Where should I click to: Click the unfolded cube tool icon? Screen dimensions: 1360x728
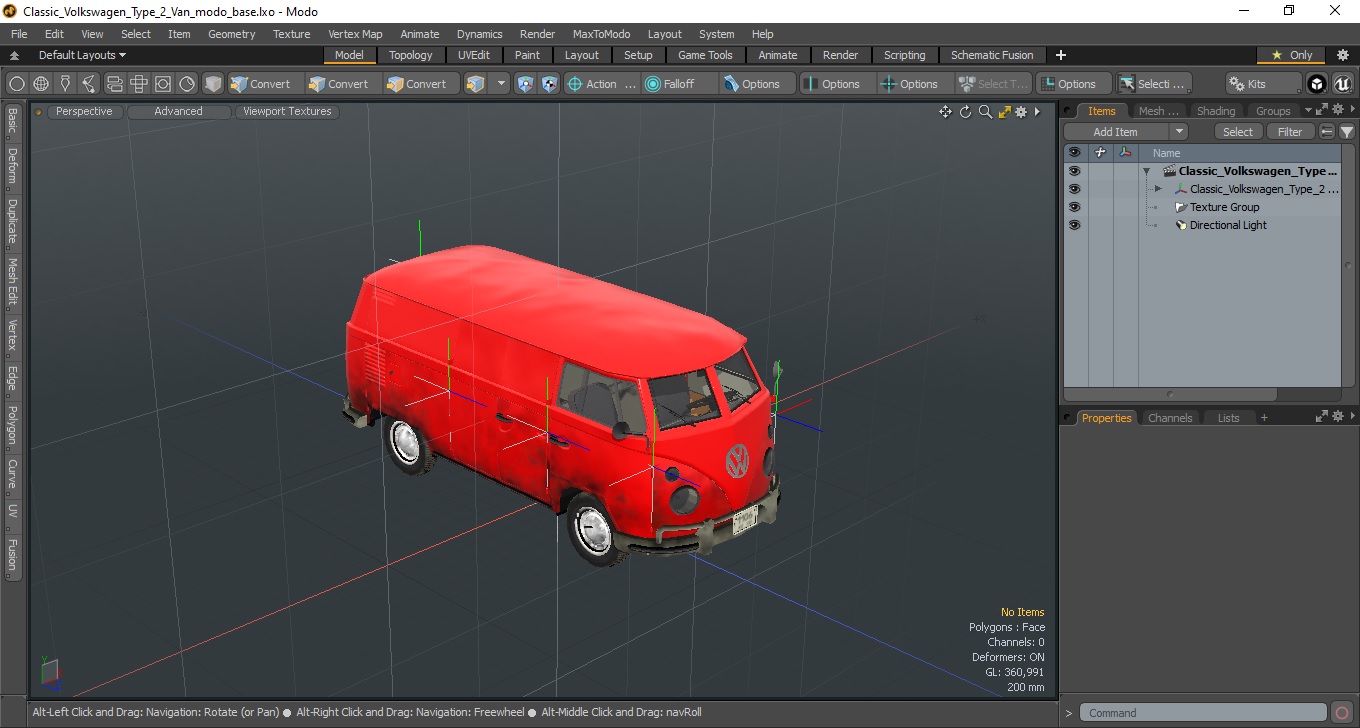click(139, 84)
